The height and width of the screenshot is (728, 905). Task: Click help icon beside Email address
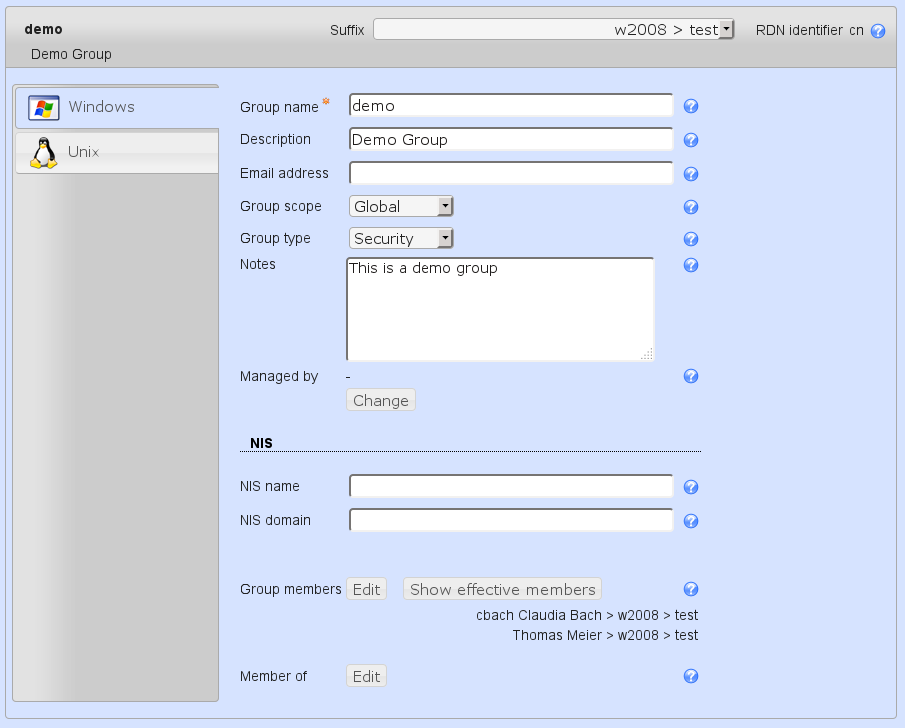pyautogui.click(x=690, y=174)
